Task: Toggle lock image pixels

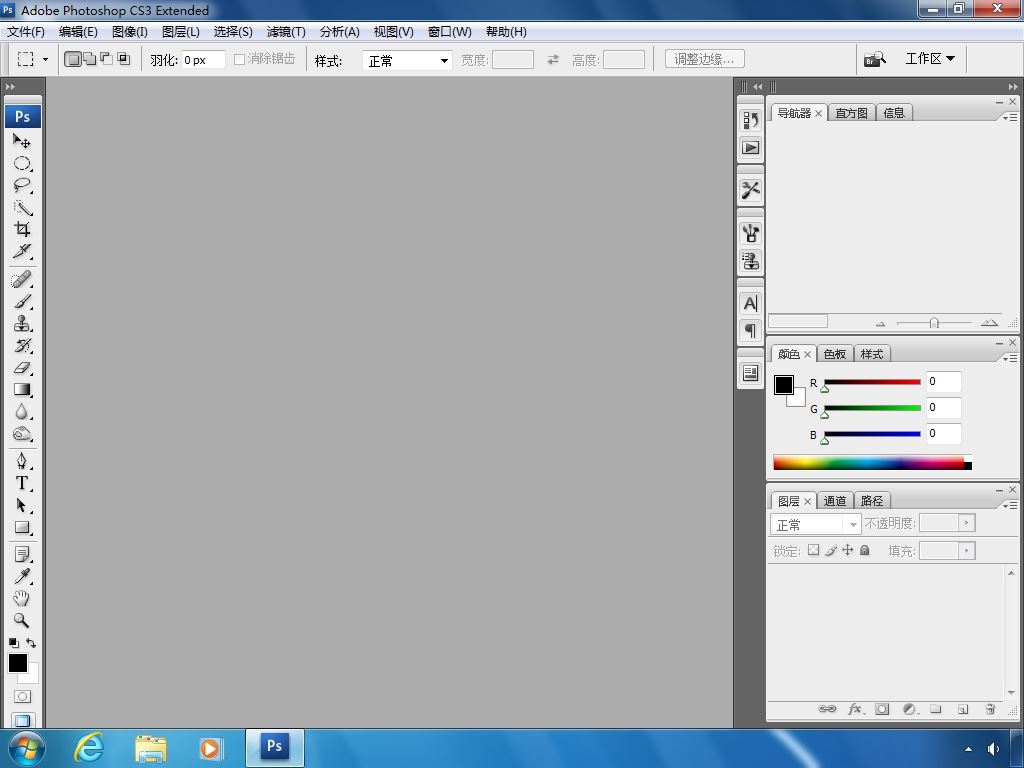Action: coord(831,550)
